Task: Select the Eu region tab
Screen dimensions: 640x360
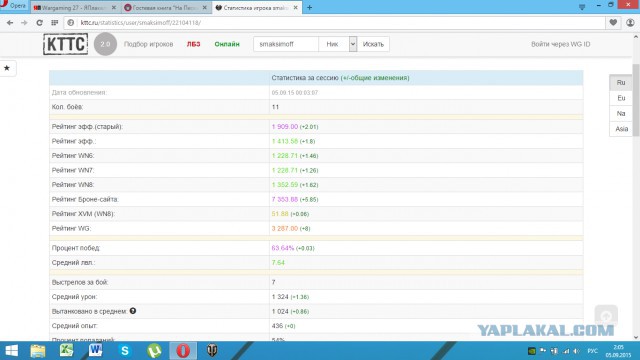Action: point(621,98)
